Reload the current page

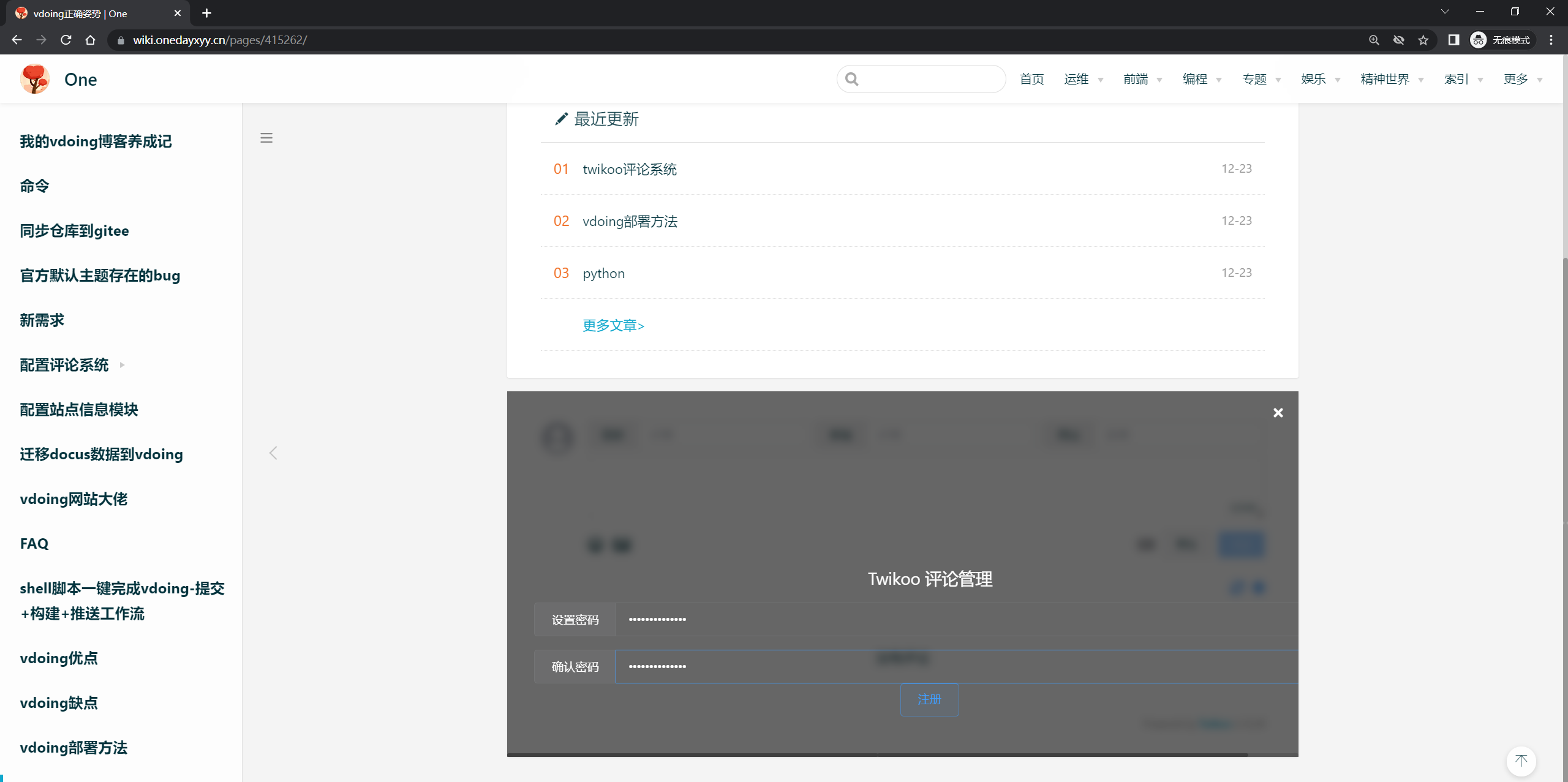[66, 40]
